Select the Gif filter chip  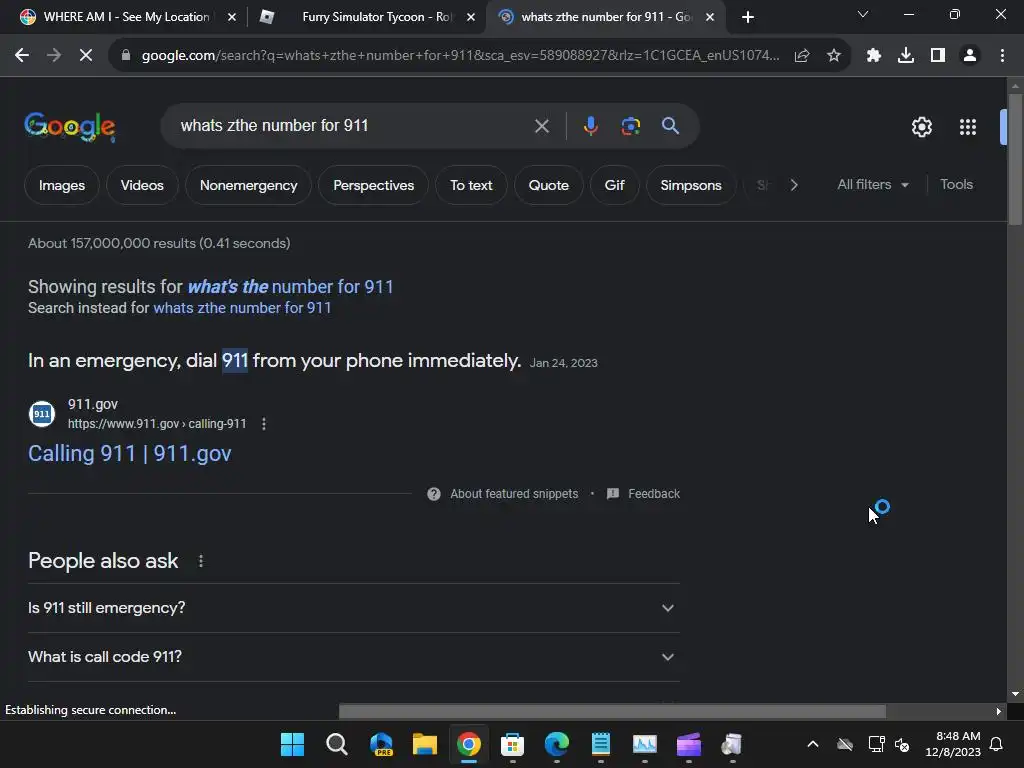[615, 185]
